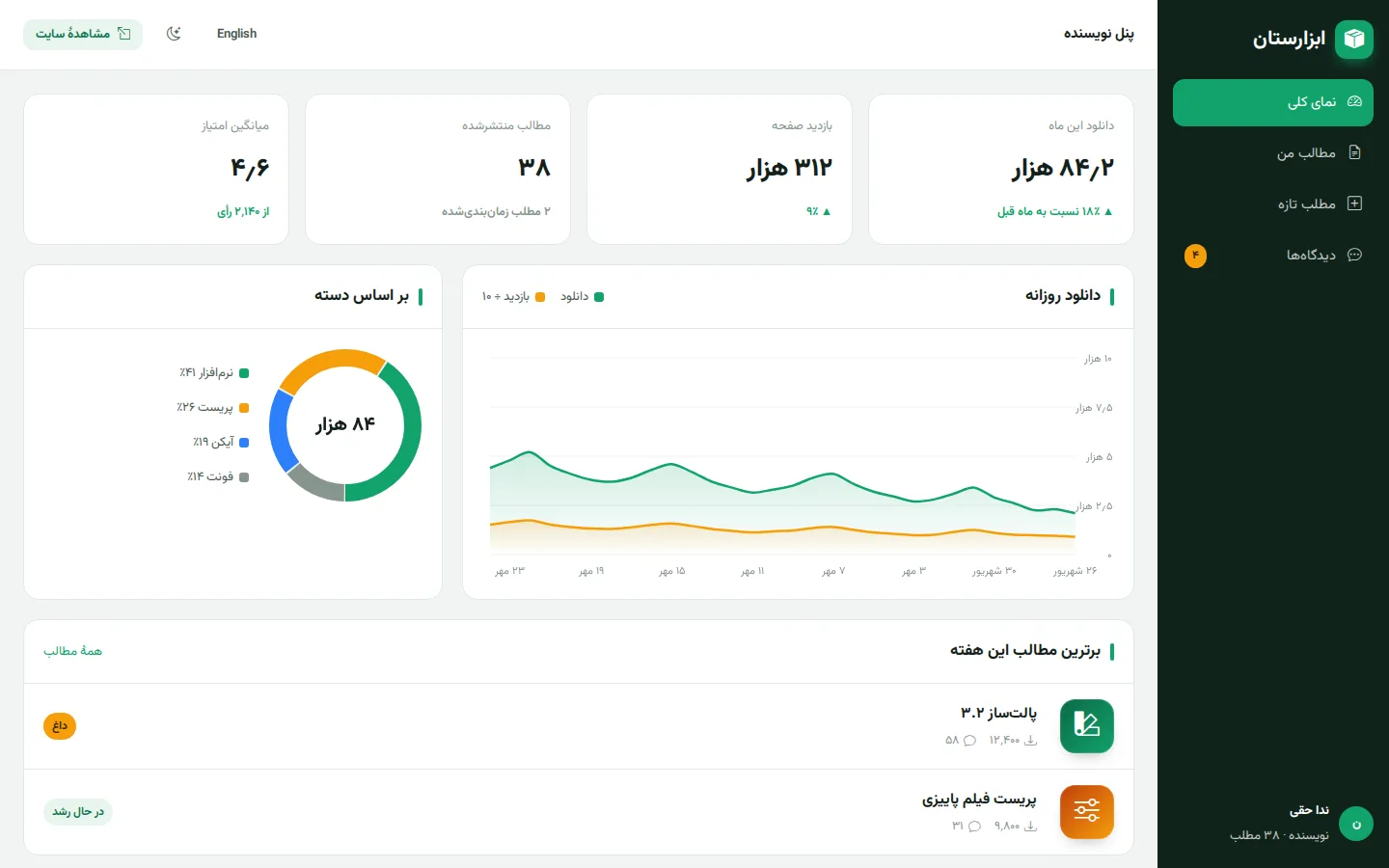The image size is (1389, 868).
Task: Click the داغ badge on پالت‌ساز row
Action: click(x=60, y=726)
